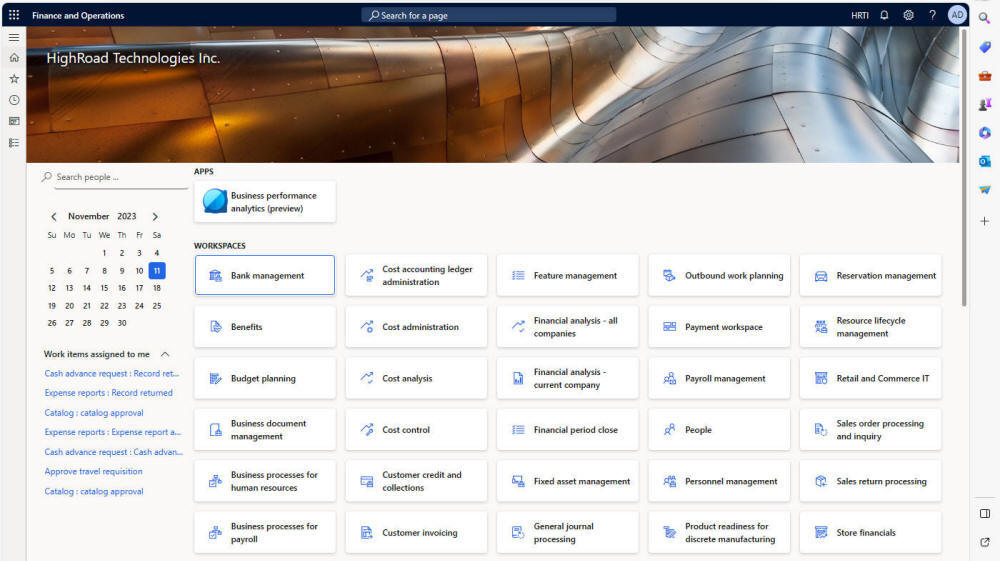The height and width of the screenshot is (561, 1000).
Task: Click the page vertical scrollbar
Action: 964,167
